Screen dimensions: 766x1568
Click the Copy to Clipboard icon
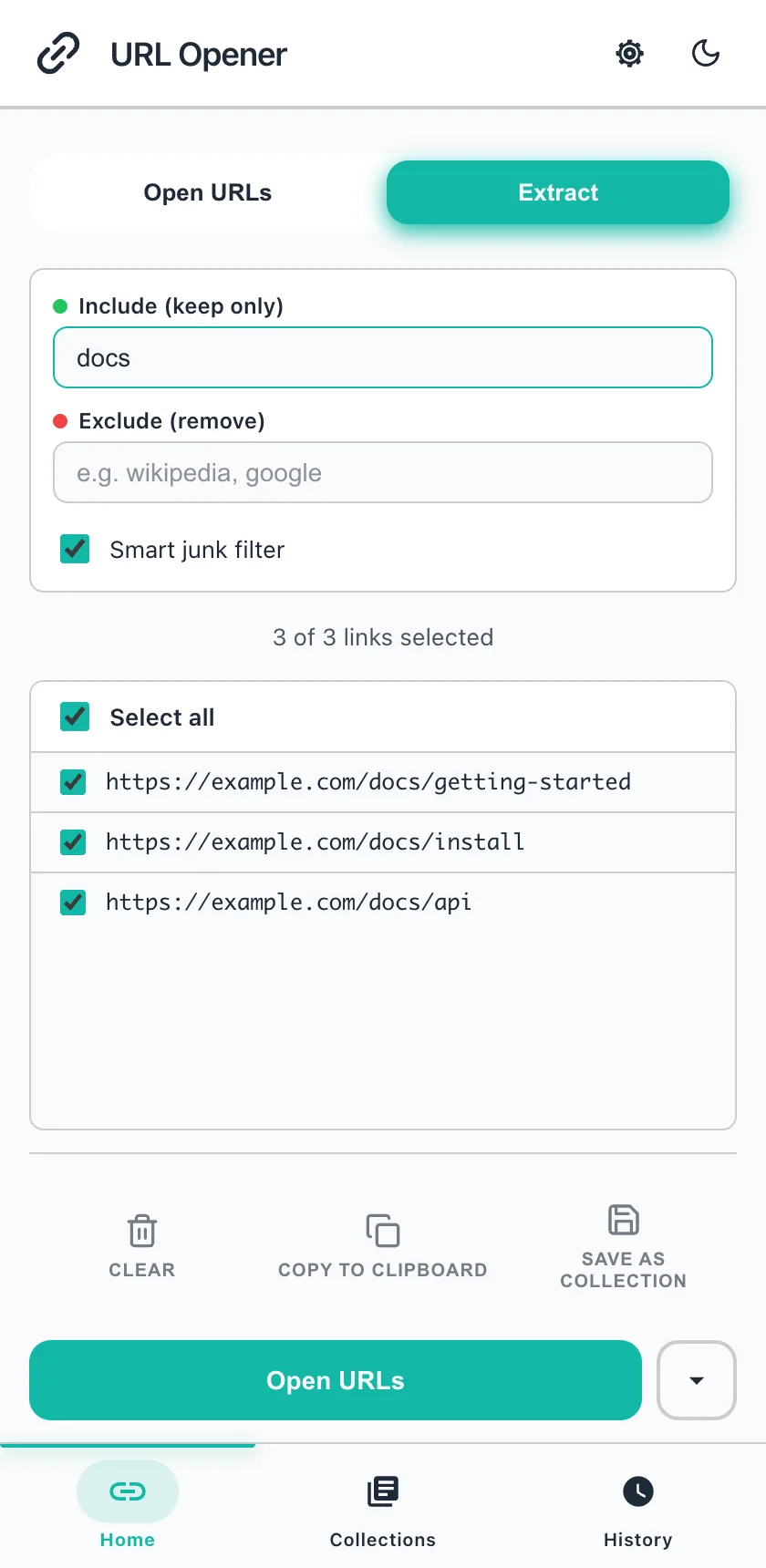(383, 1230)
